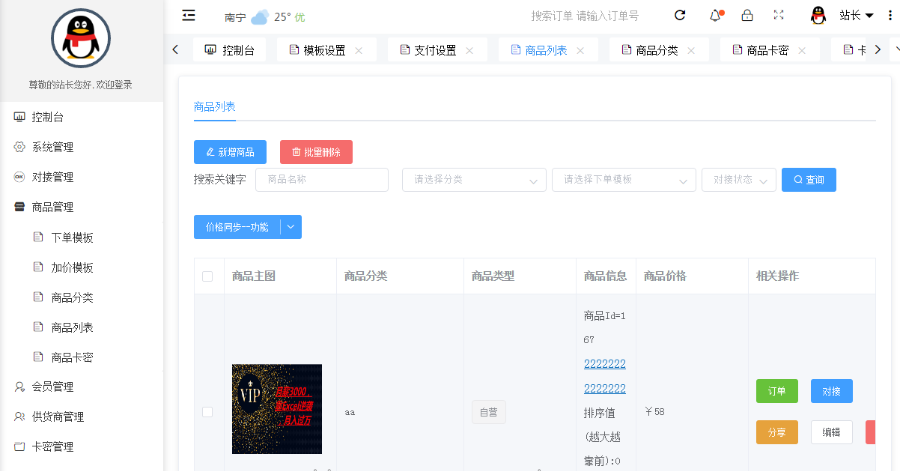Tick the select-all checkbox in table header
The height and width of the screenshot is (471, 900).
208,277
